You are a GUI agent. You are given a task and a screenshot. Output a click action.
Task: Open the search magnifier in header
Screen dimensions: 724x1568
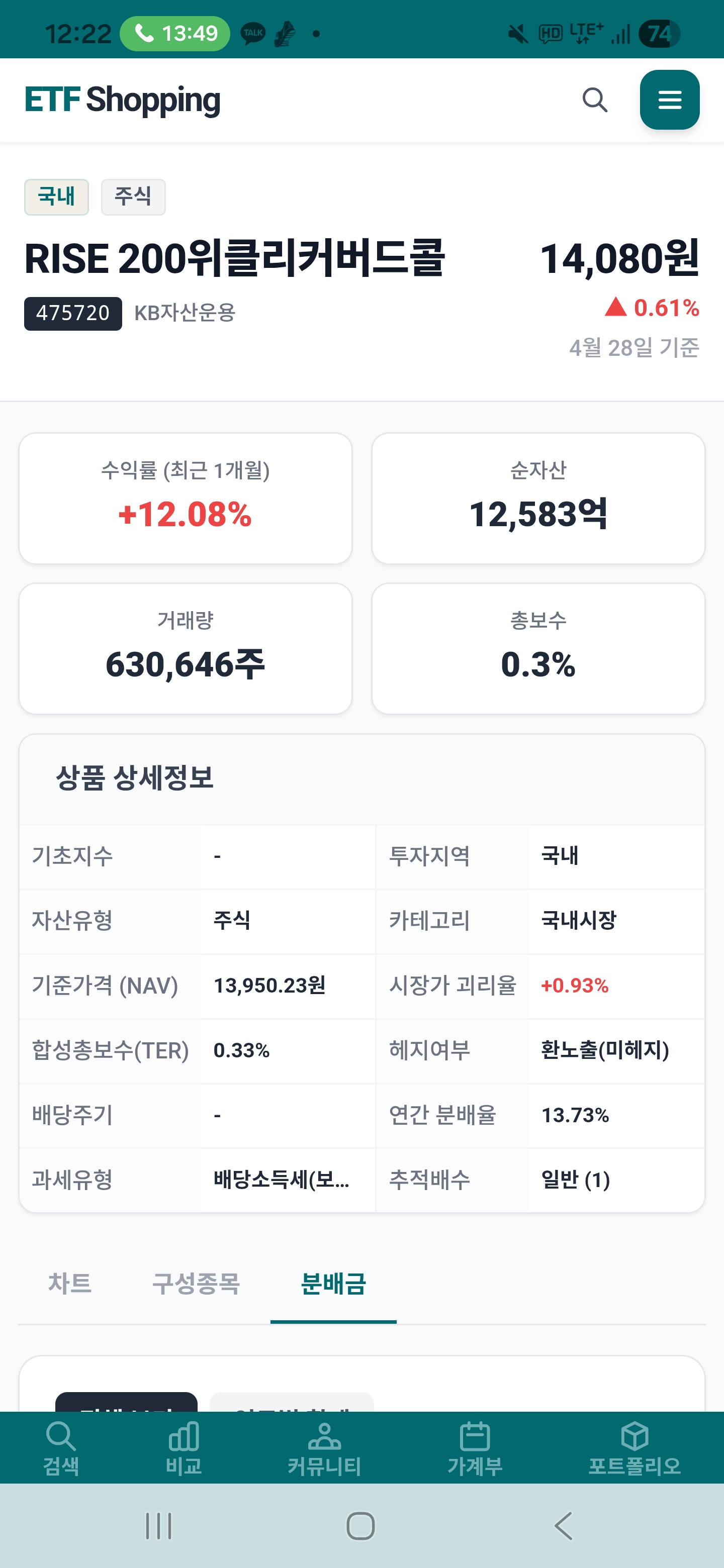pyautogui.click(x=594, y=100)
